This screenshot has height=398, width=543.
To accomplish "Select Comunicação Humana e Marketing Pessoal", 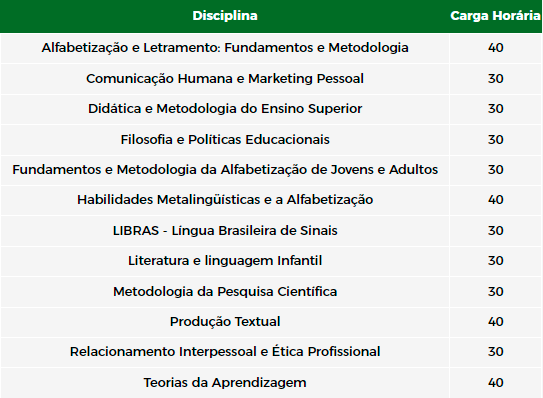I will tap(225, 79).
